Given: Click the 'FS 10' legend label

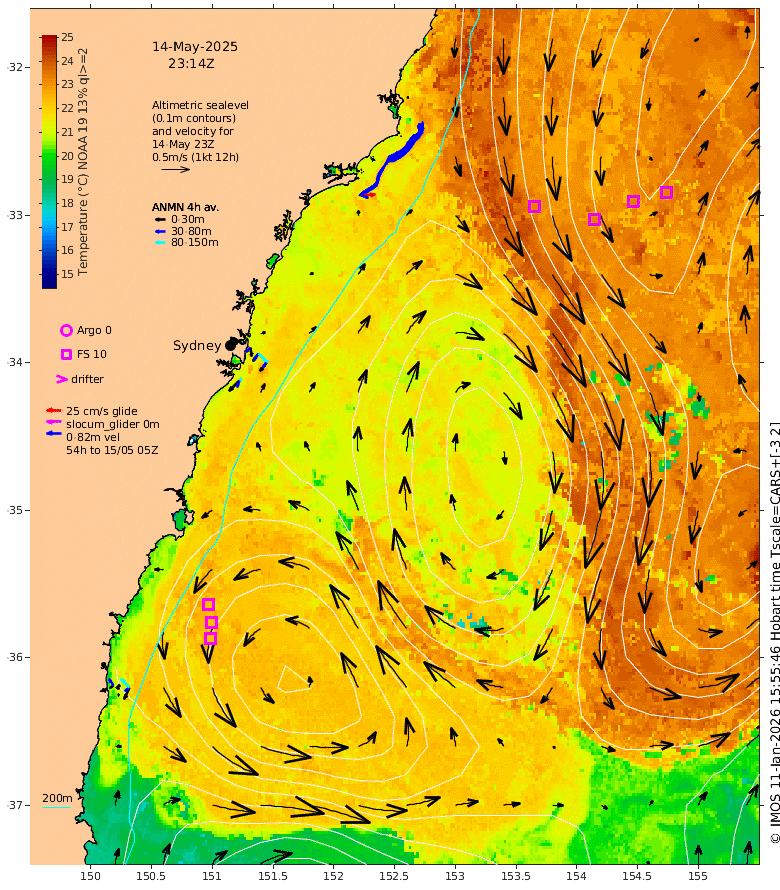Looking at the screenshot, I should 92,354.
